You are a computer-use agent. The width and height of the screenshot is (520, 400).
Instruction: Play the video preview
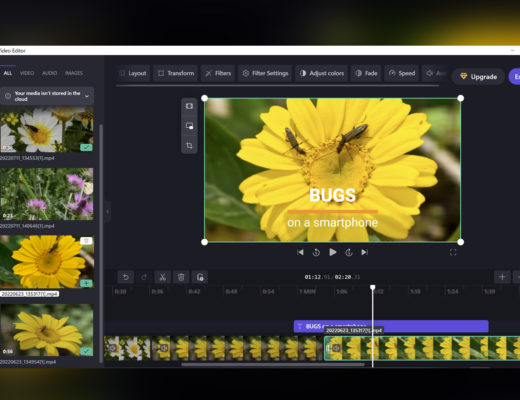click(x=332, y=252)
